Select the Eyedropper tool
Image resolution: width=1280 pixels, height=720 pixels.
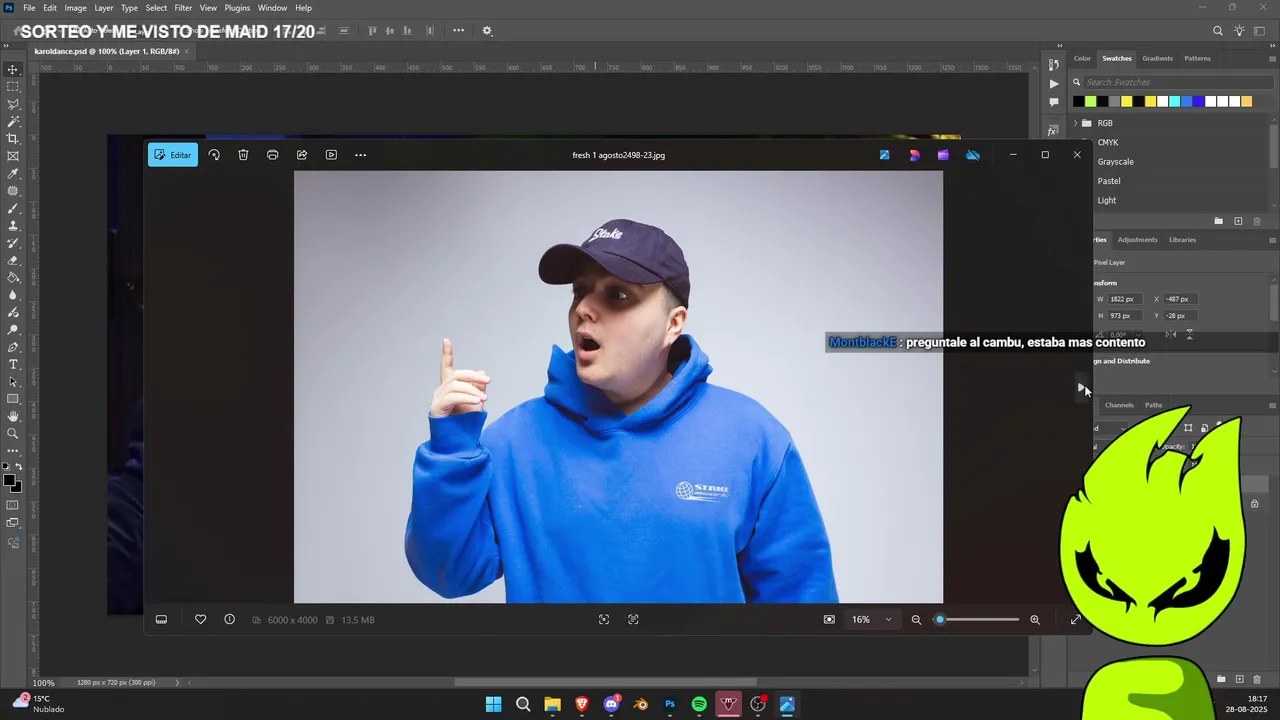click(13, 174)
